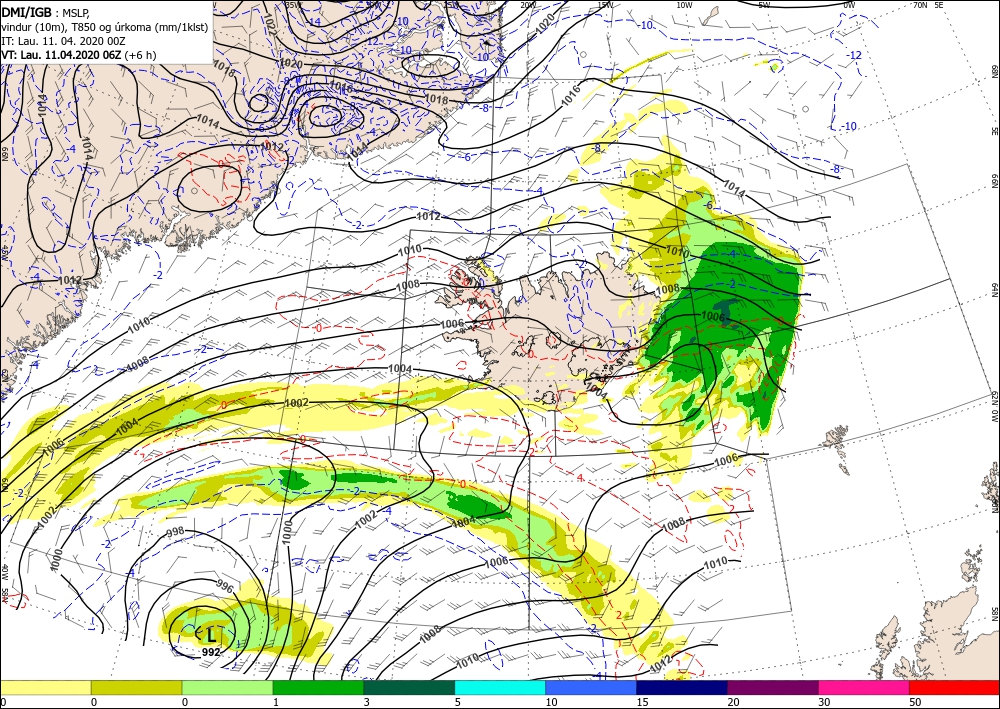1000x709 pixels.
Task: Select the 998 isobar label
Action: pyautogui.click(x=175, y=531)
